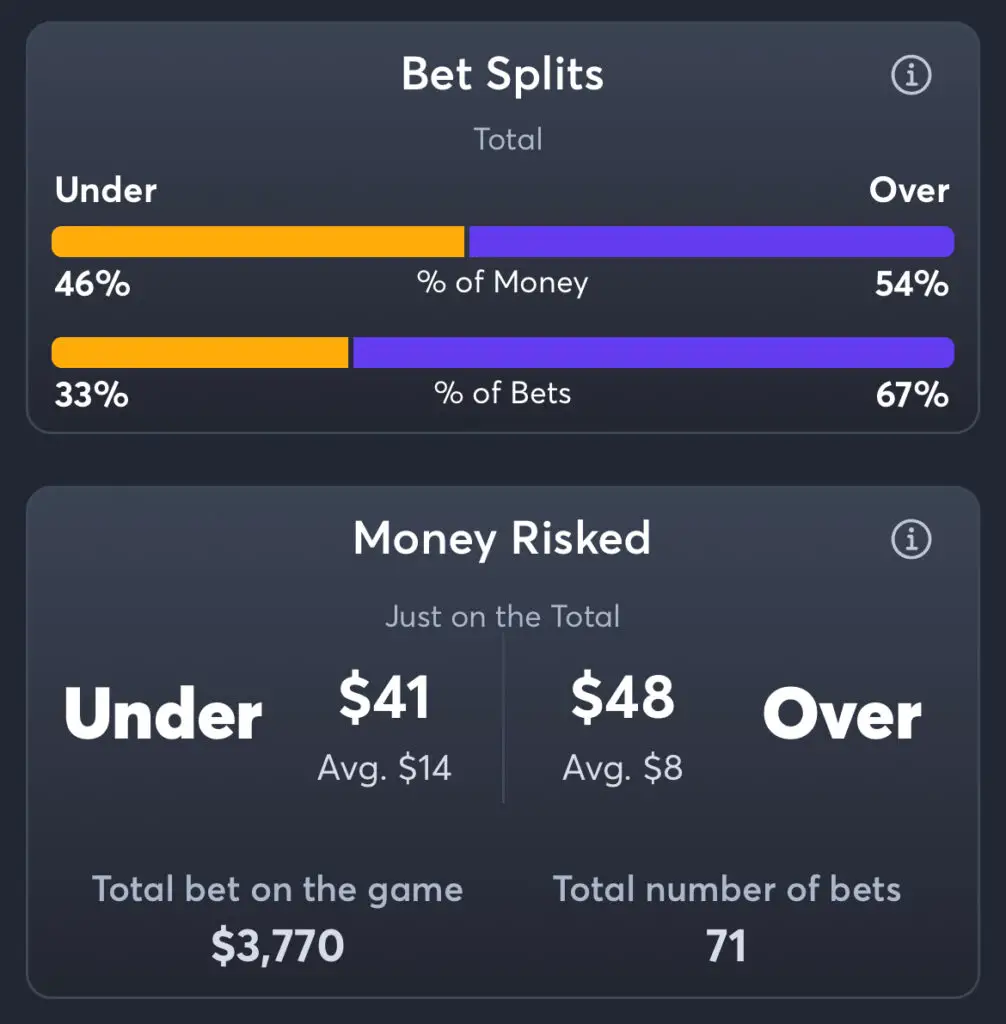The width and height of the screenshot is (1006, 1024).
Task: Click the purple Over % of Money bar
Action: tap(711, 242)
